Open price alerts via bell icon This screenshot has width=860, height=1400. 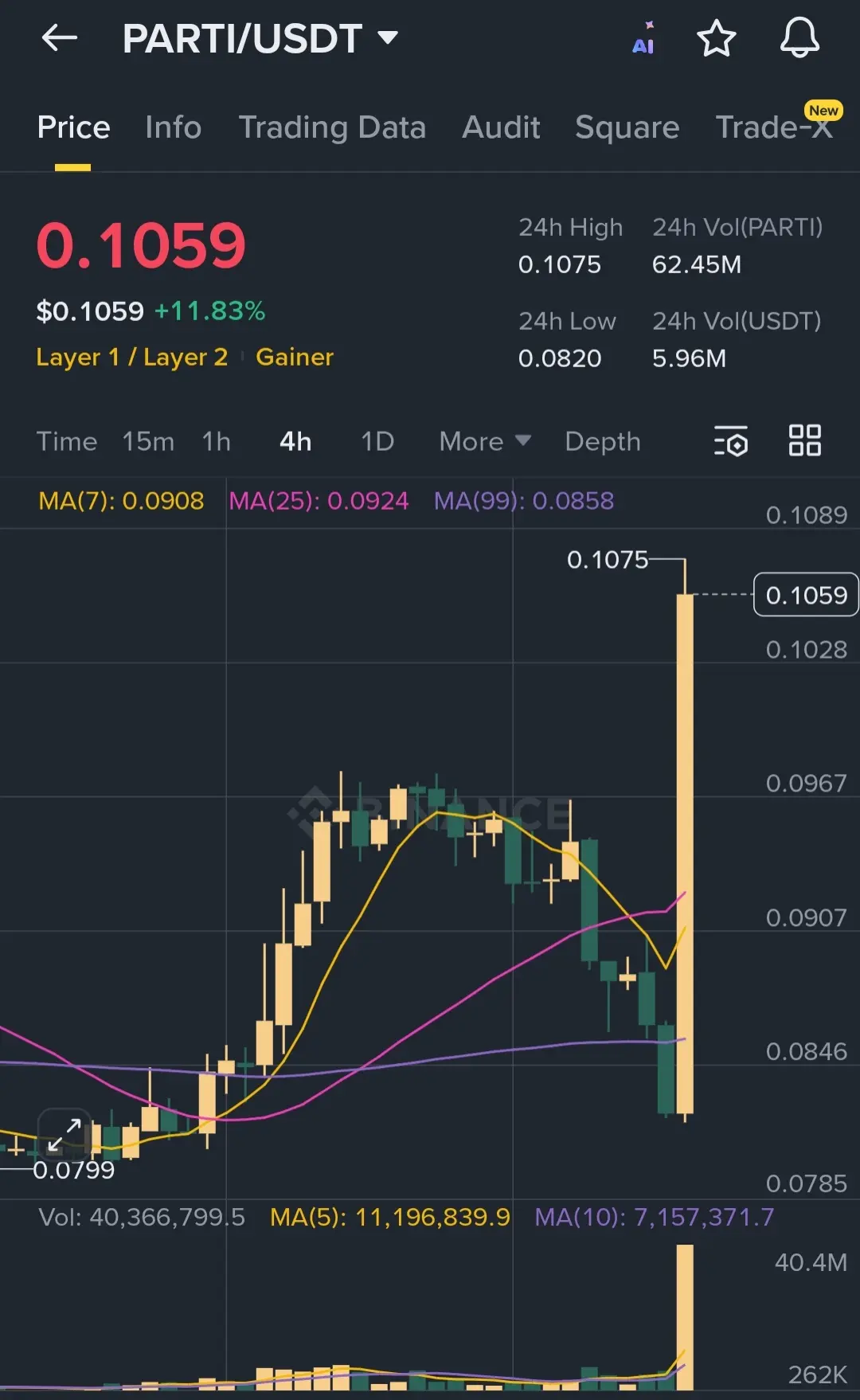[x=799, y=38]
